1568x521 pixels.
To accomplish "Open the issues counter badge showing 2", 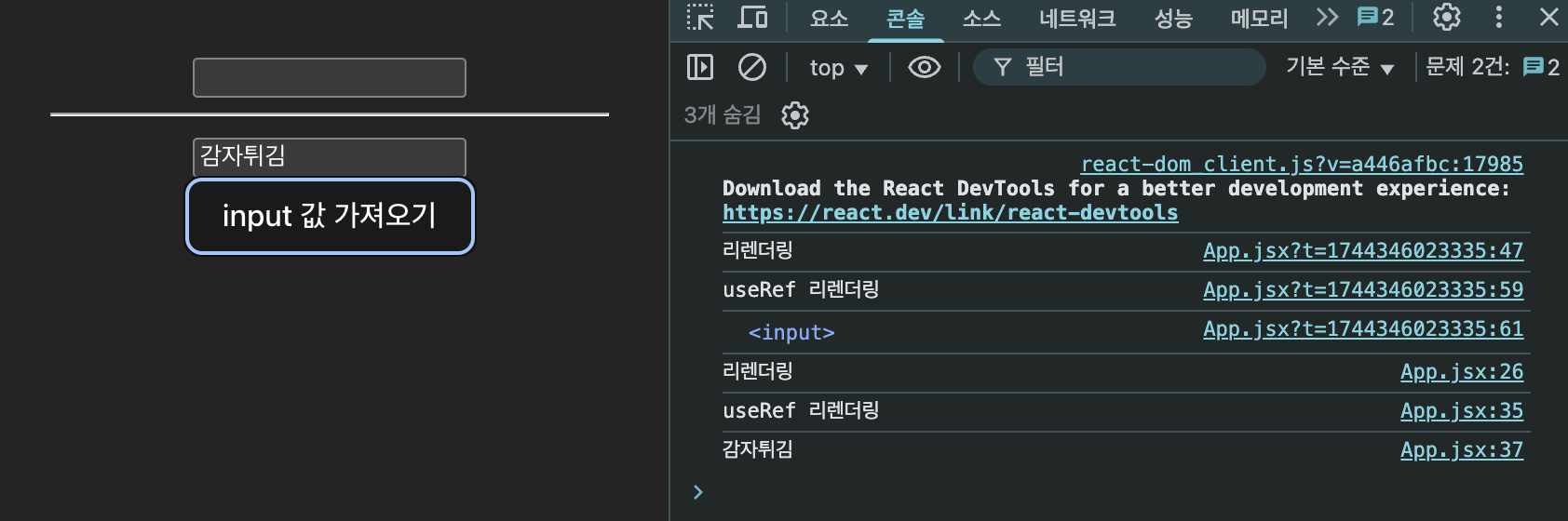I will [x=1376, y=17].
